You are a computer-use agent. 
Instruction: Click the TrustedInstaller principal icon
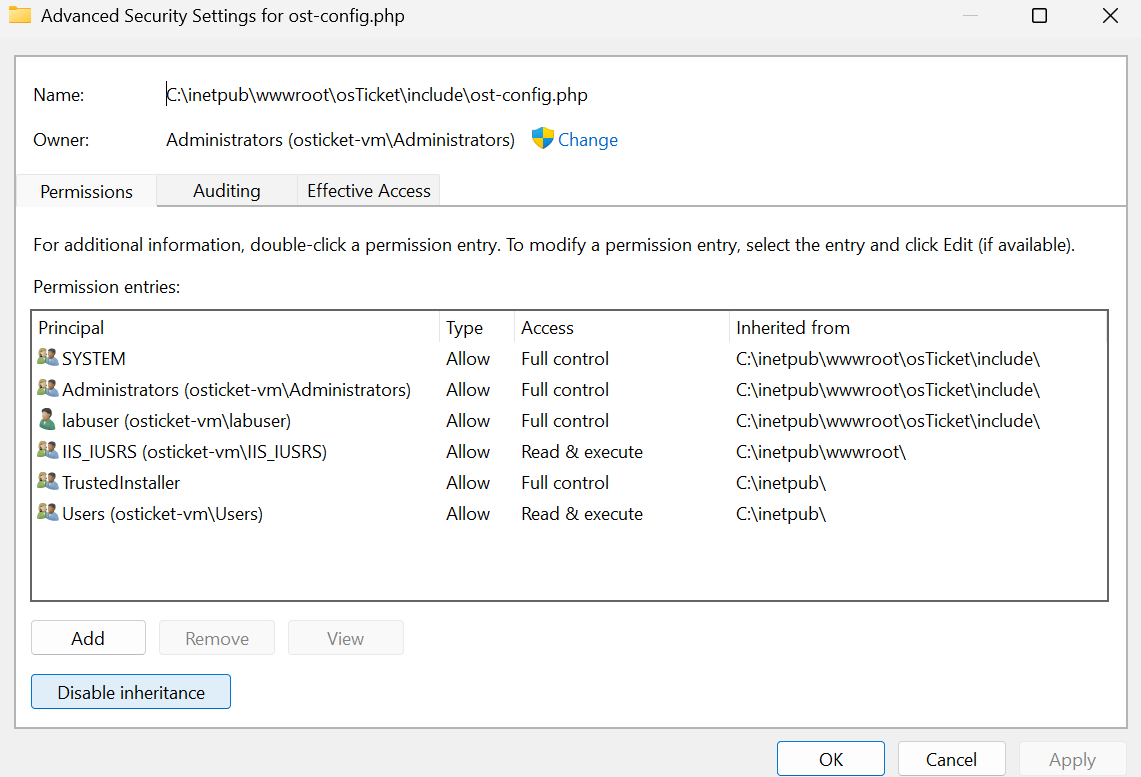coord(48,482)
